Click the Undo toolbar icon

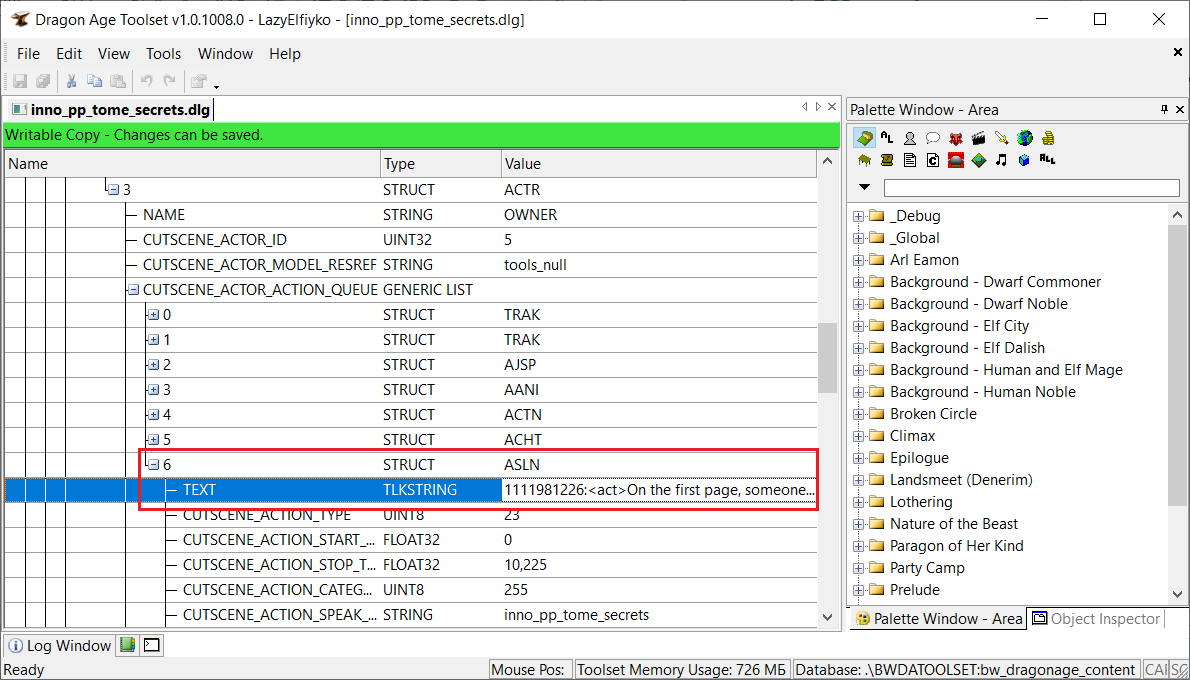pos(146,80)
